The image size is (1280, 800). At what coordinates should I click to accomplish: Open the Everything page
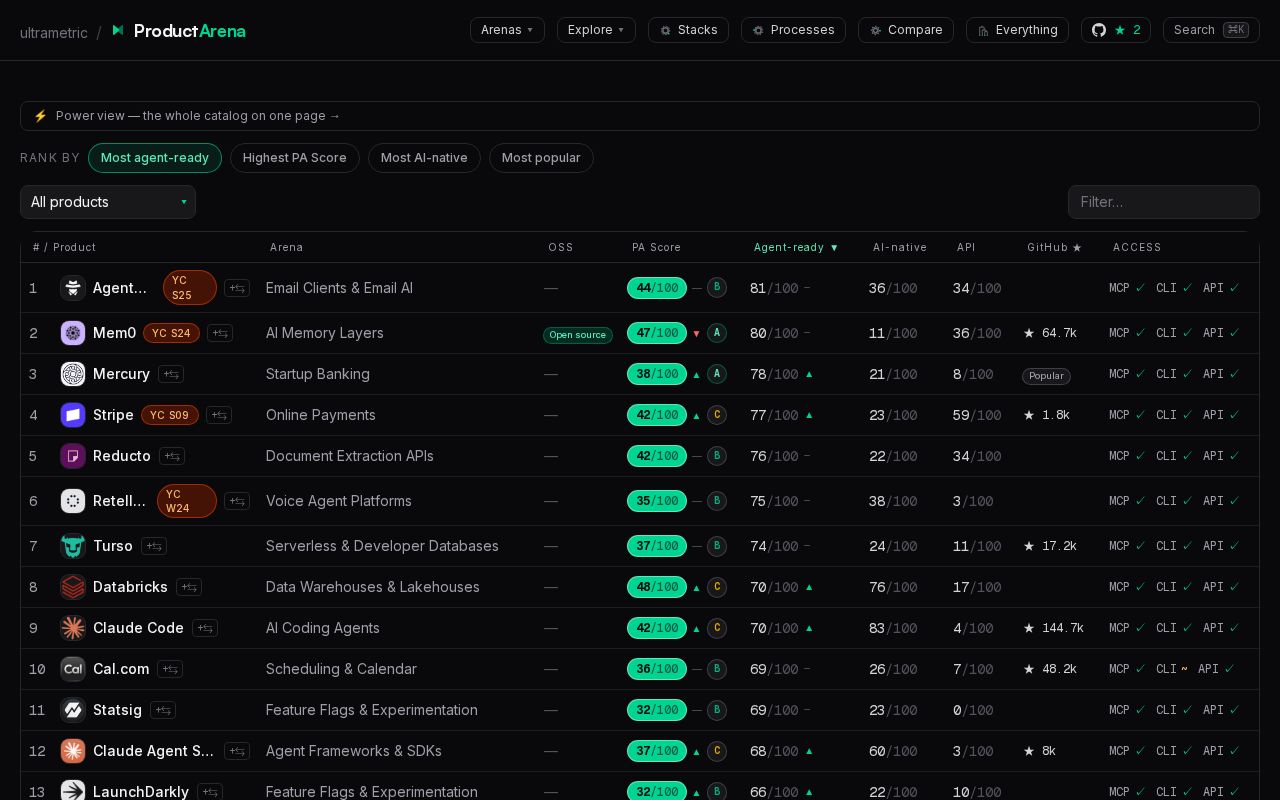click(x=1017, y=30)
